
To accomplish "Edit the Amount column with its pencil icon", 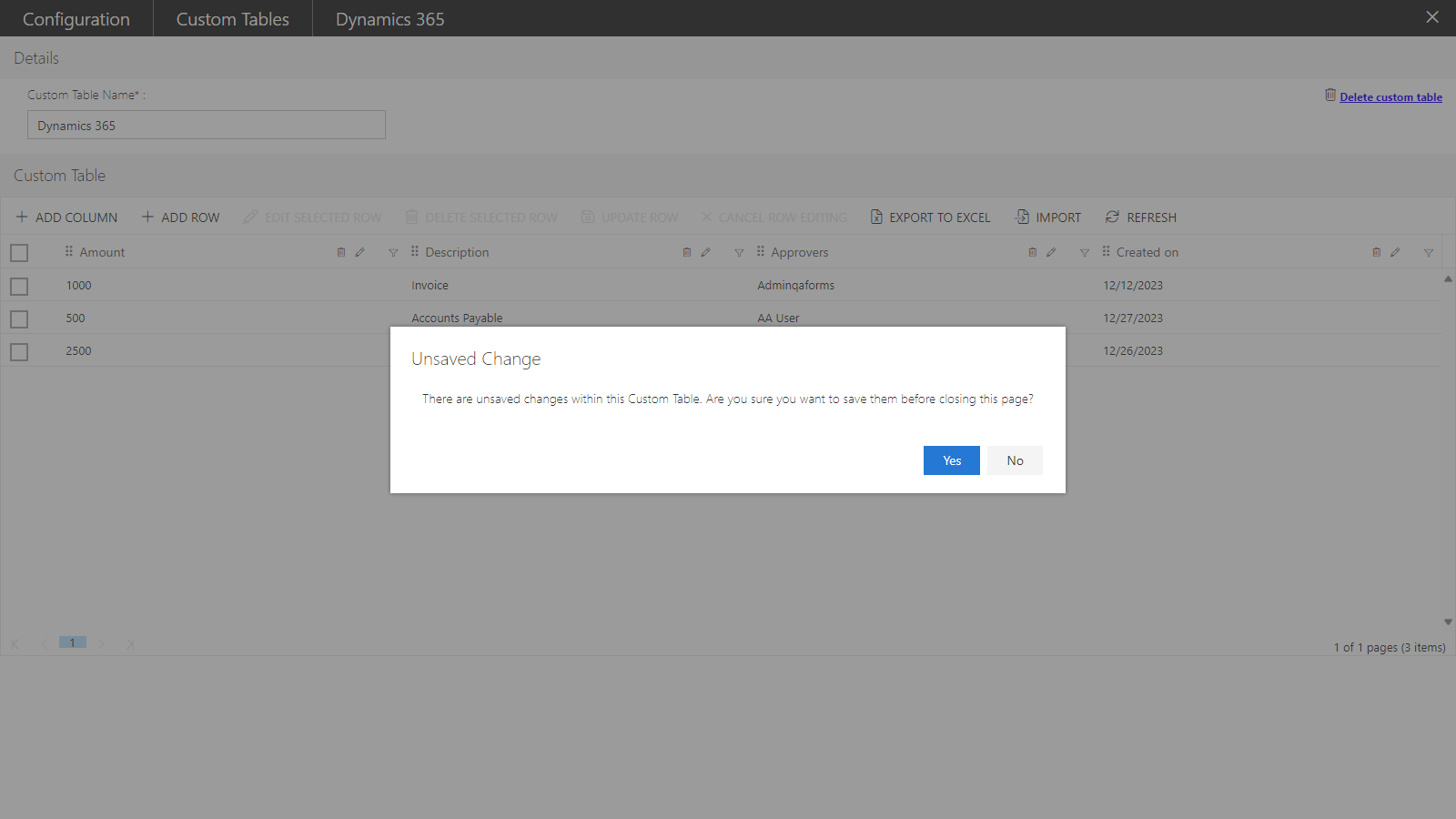I will (x=360, y=252).
